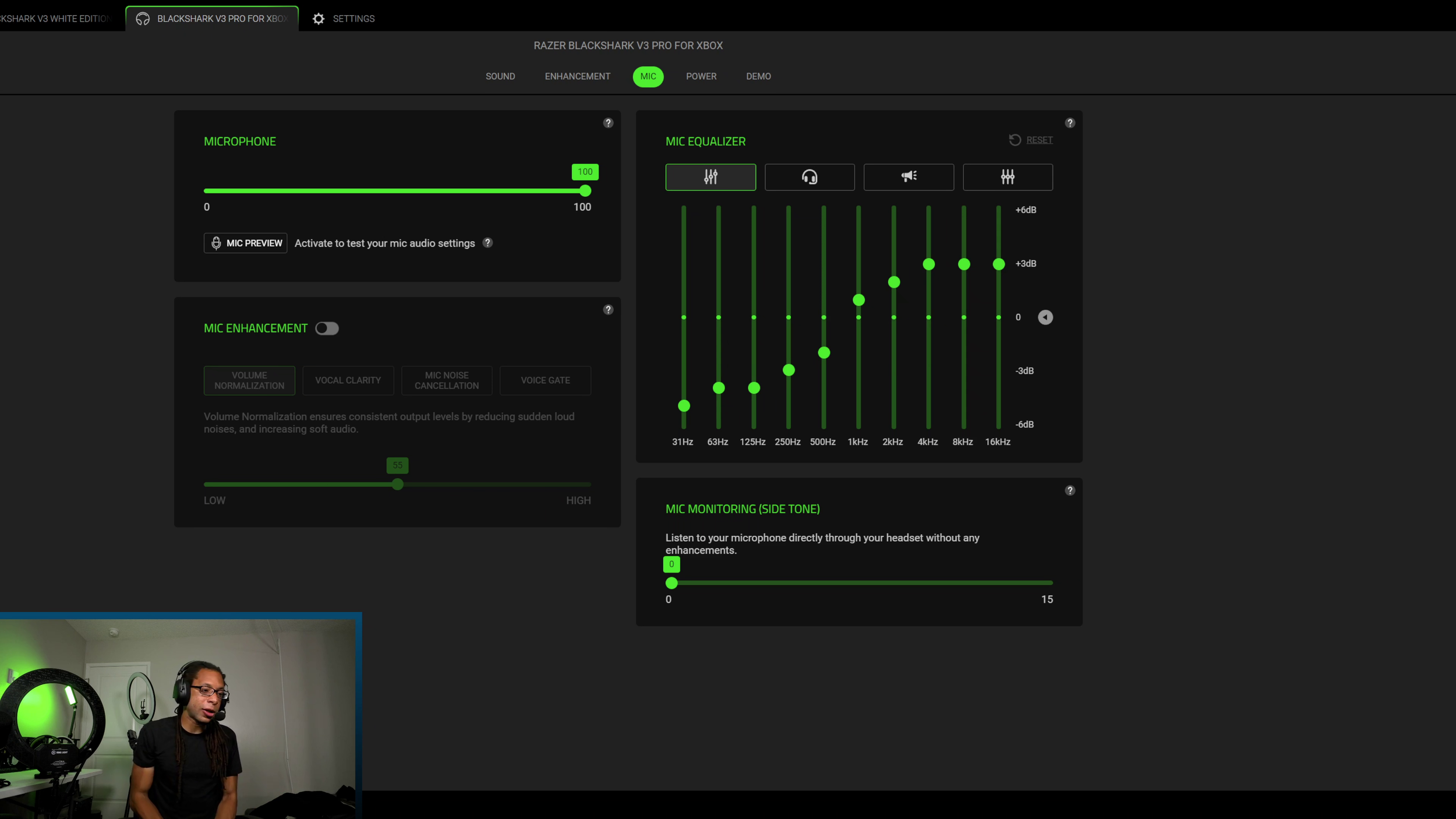Click the Mic Monitoring side tone slider handle
The height and width of the screenshot is (819, 1456).
click(672, 583)
